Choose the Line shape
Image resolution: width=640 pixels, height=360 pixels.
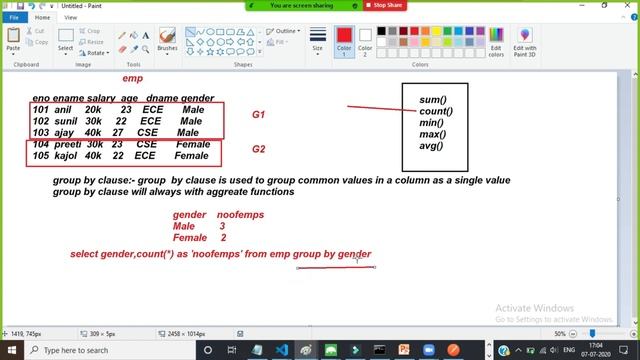point(190,32)
